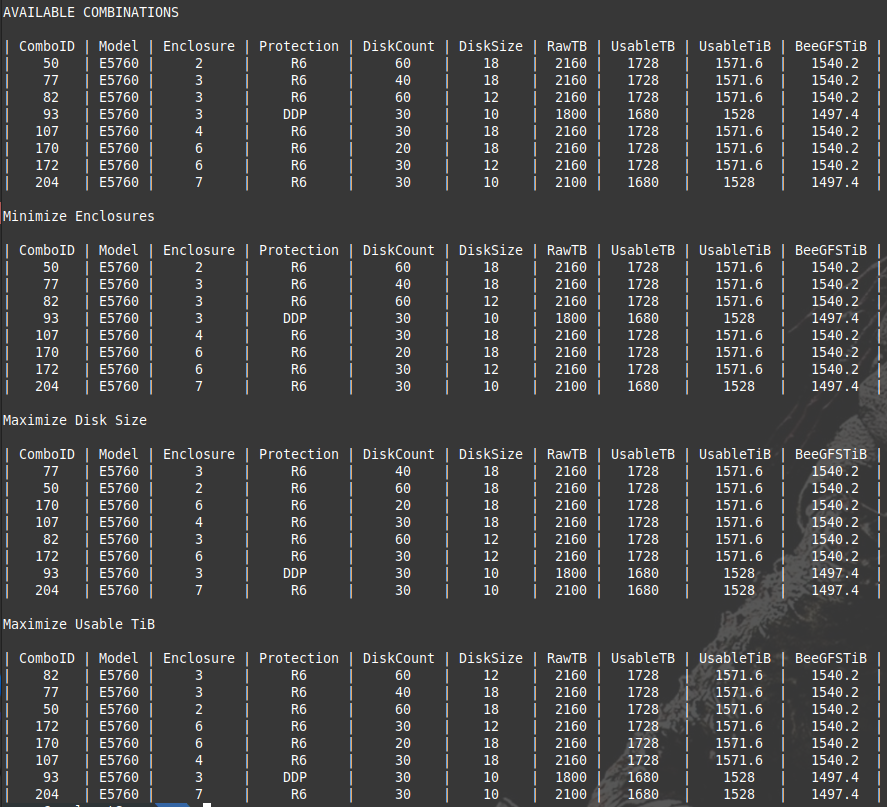Viewport: 887px width, 807px height.
Task: Click UsableTiB header of Maximize Usable TiB table
Action: coord(735,659)
